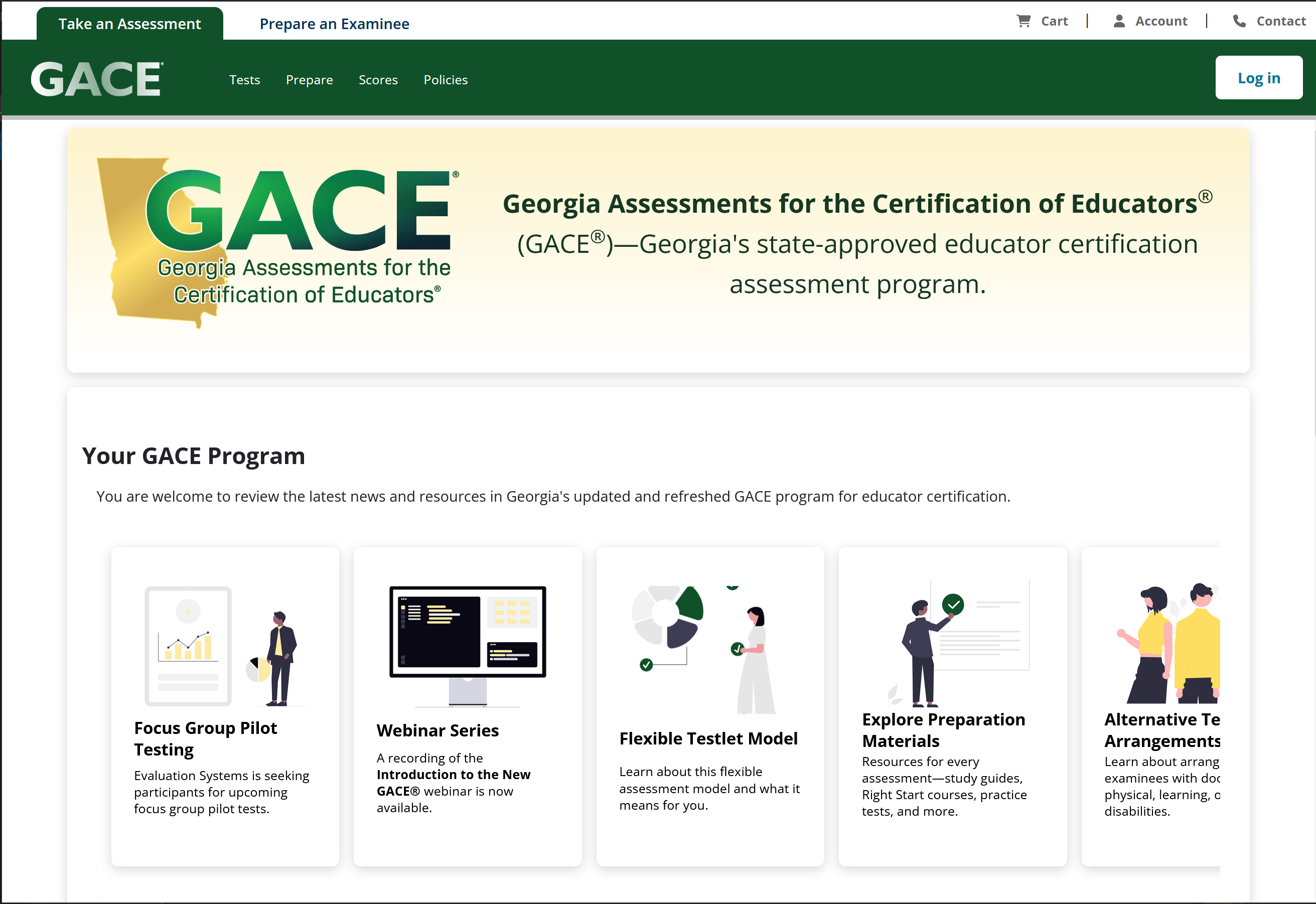Open the Account link

[1161, 21]
